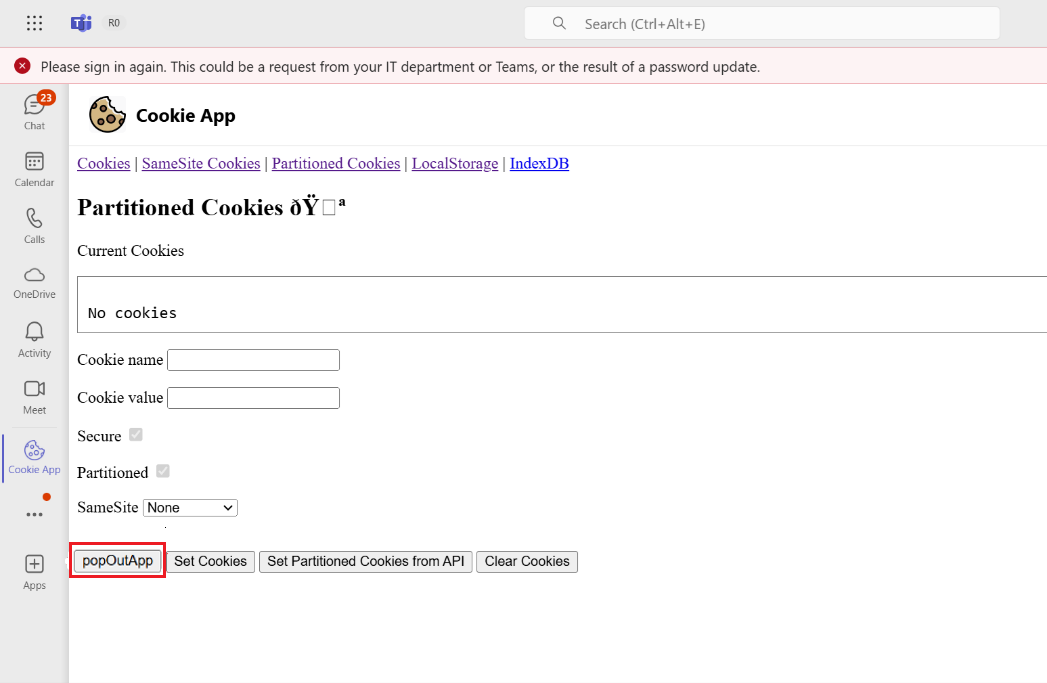Click the Cookie name input field

click(253, 359)
